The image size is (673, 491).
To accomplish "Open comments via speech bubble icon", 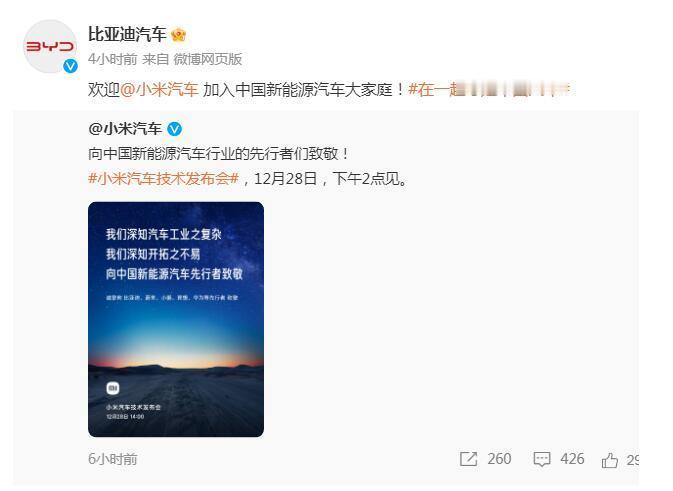I will pos(542,459).
